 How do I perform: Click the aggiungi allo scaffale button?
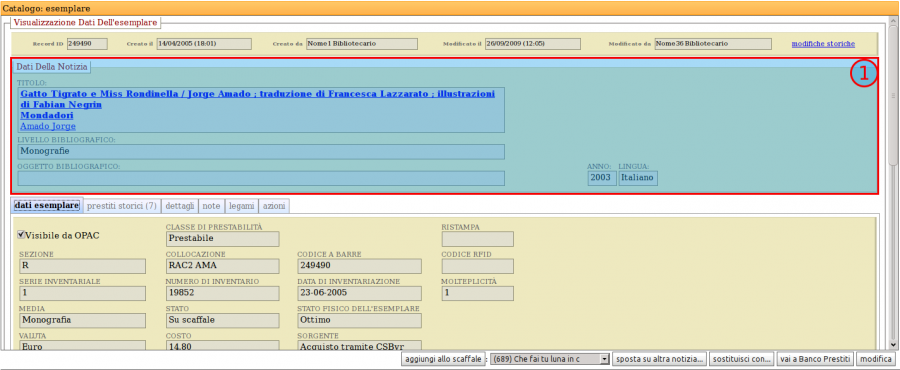point(444,359)
